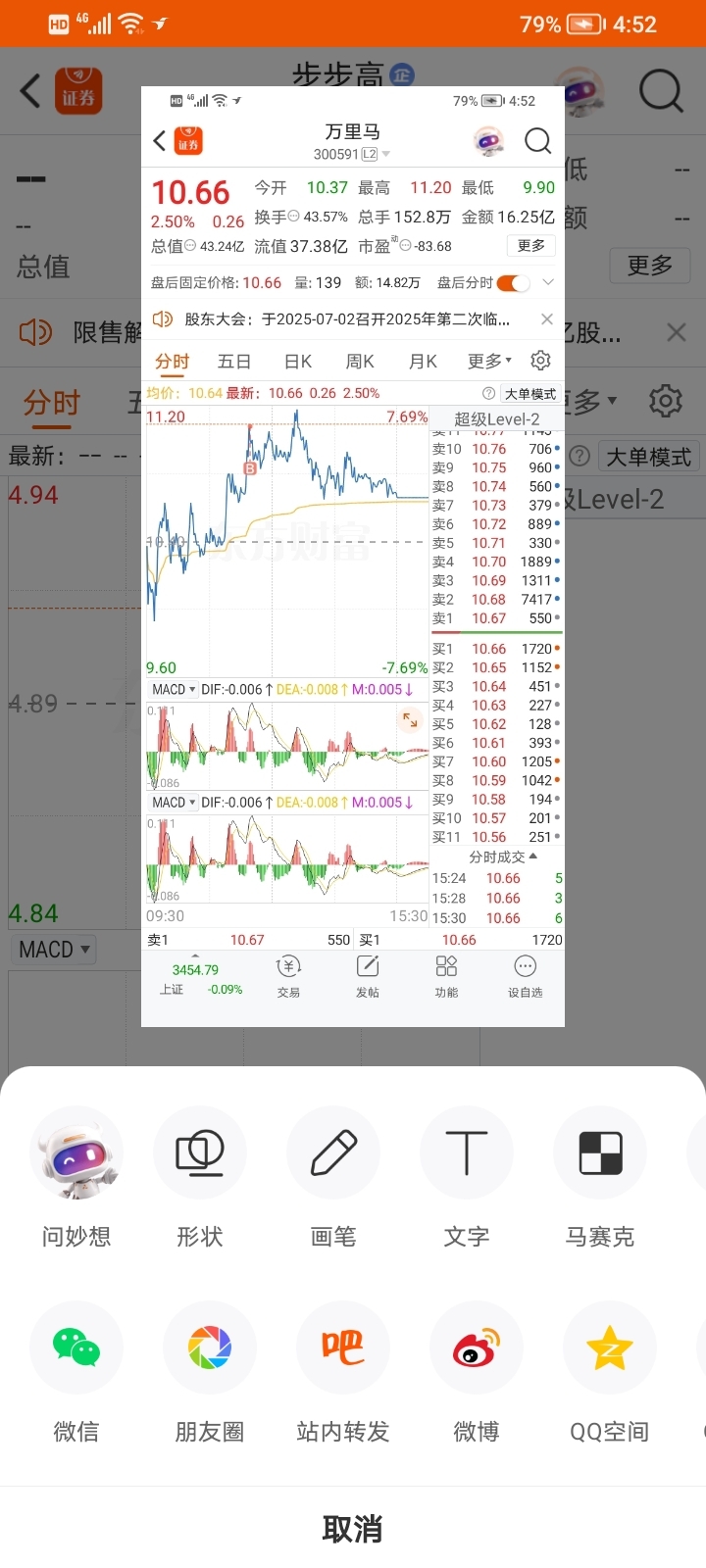Share screenshot to QQ空间

pos(610,1347)
